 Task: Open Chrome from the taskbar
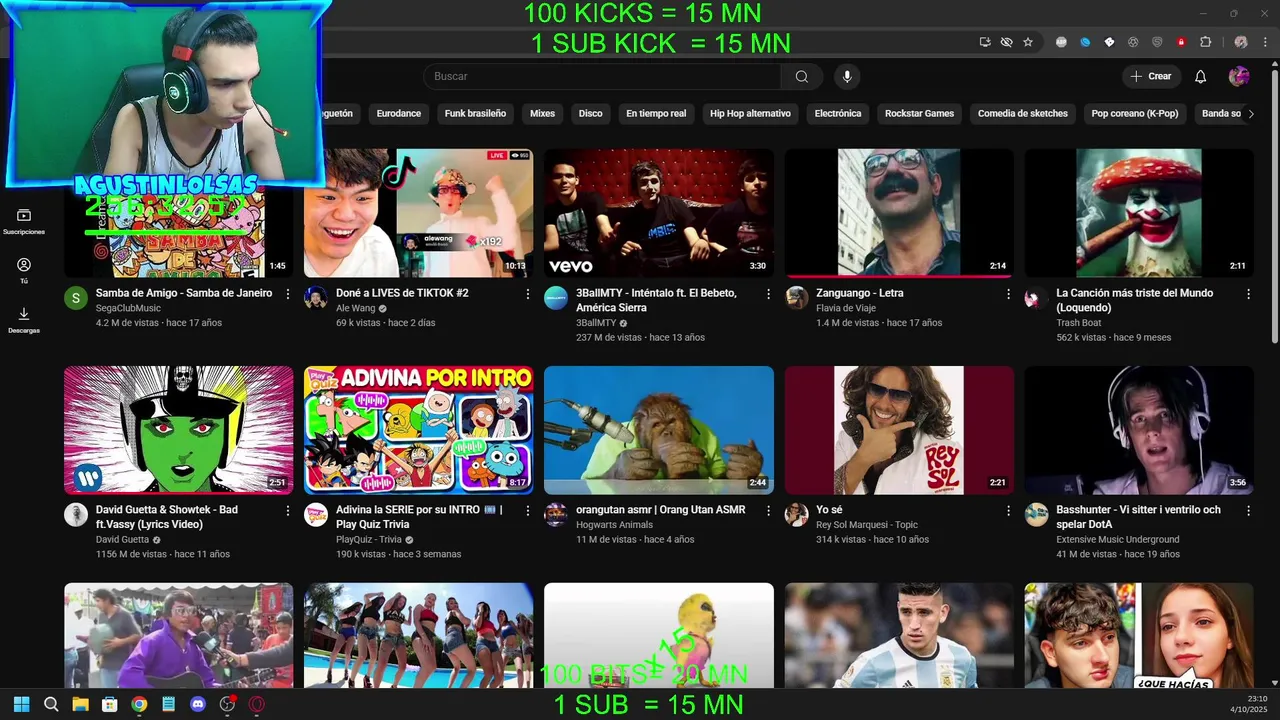coord(139,704)
